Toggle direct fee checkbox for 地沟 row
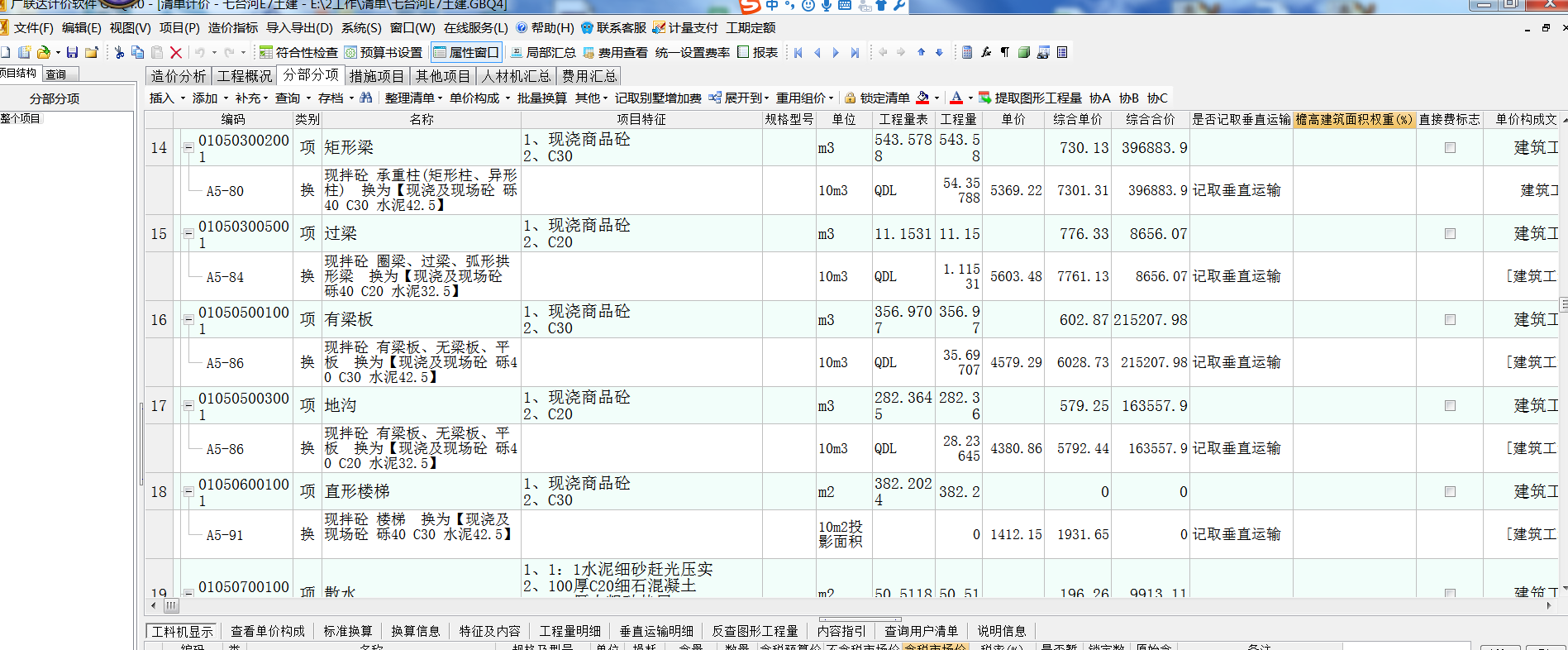The width and height of the screenshot is (1568, 650). click(x=1450, y=406)
